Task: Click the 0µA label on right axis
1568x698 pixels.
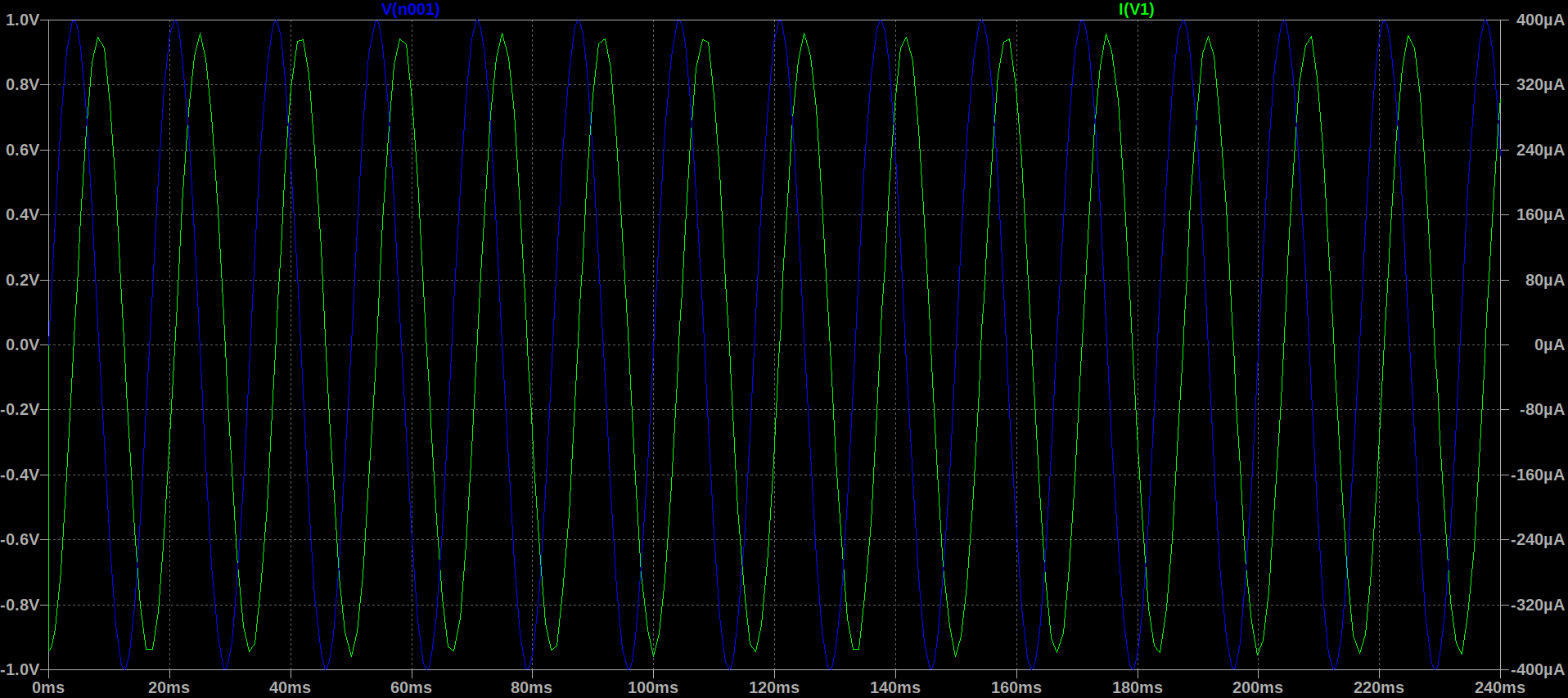Action: point(1548,344)
